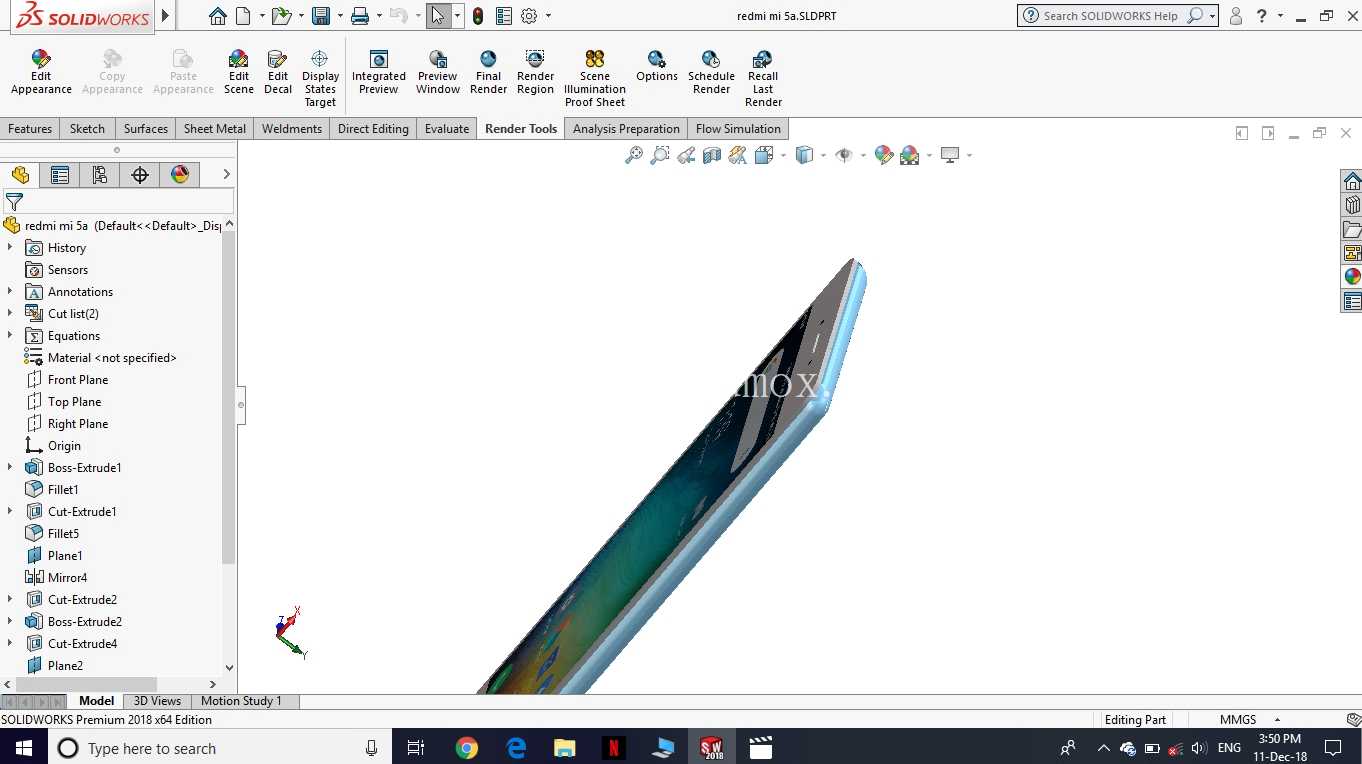This screenshot has height=764, width=1362.
Task: Click the Windows Start button
Action: click(23, 748)
